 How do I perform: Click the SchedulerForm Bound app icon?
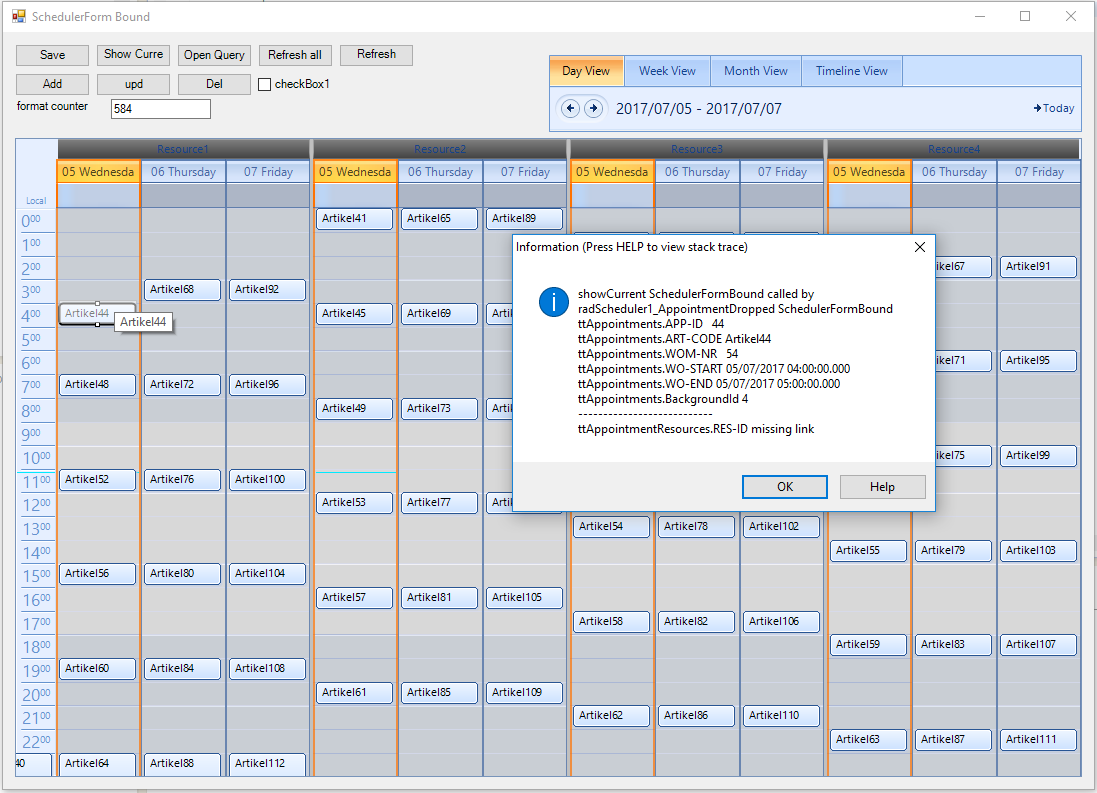coord(19,16)
